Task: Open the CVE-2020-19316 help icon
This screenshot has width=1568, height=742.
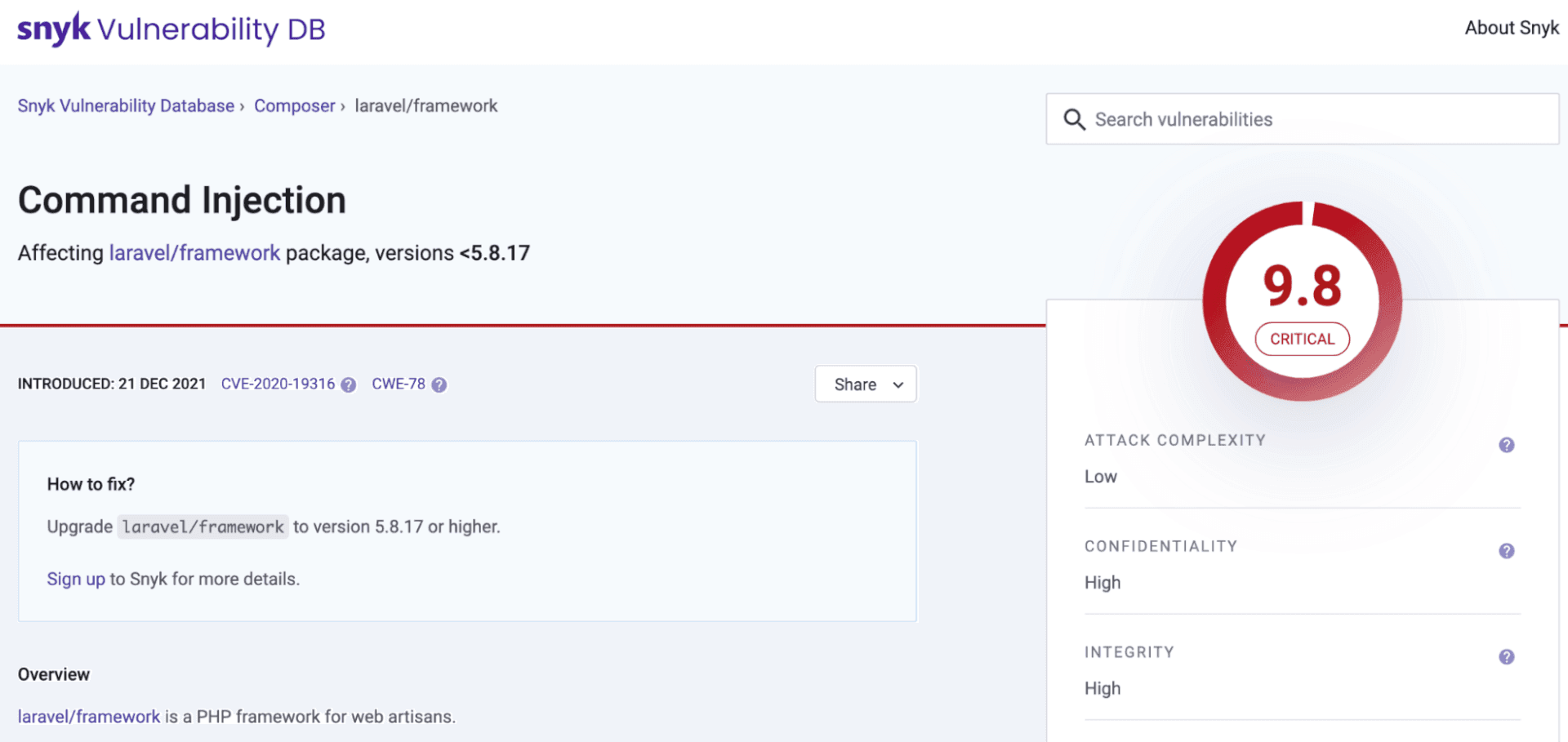Action: click(x=349, y=385)
